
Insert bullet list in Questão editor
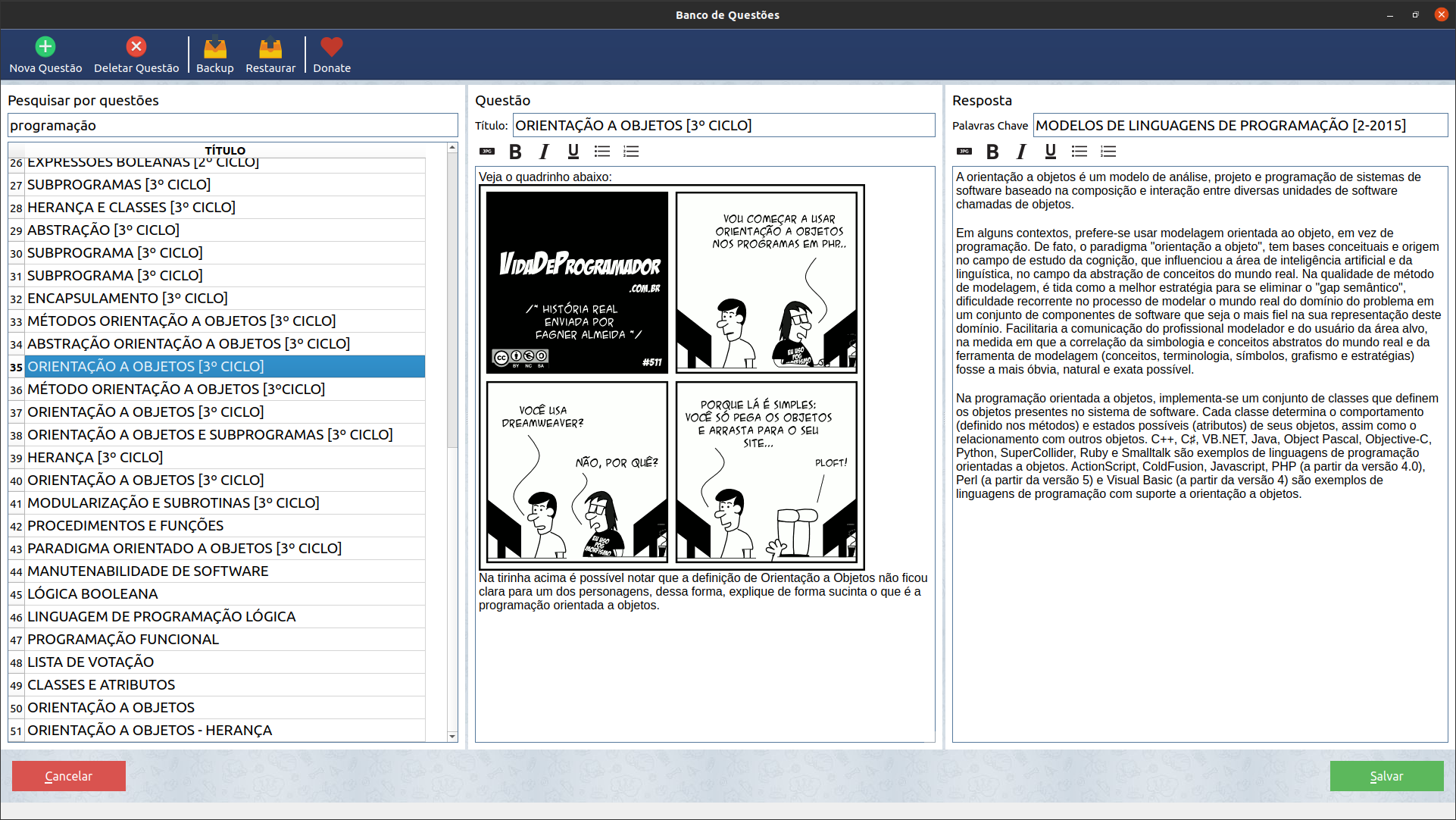coord(602,152)
